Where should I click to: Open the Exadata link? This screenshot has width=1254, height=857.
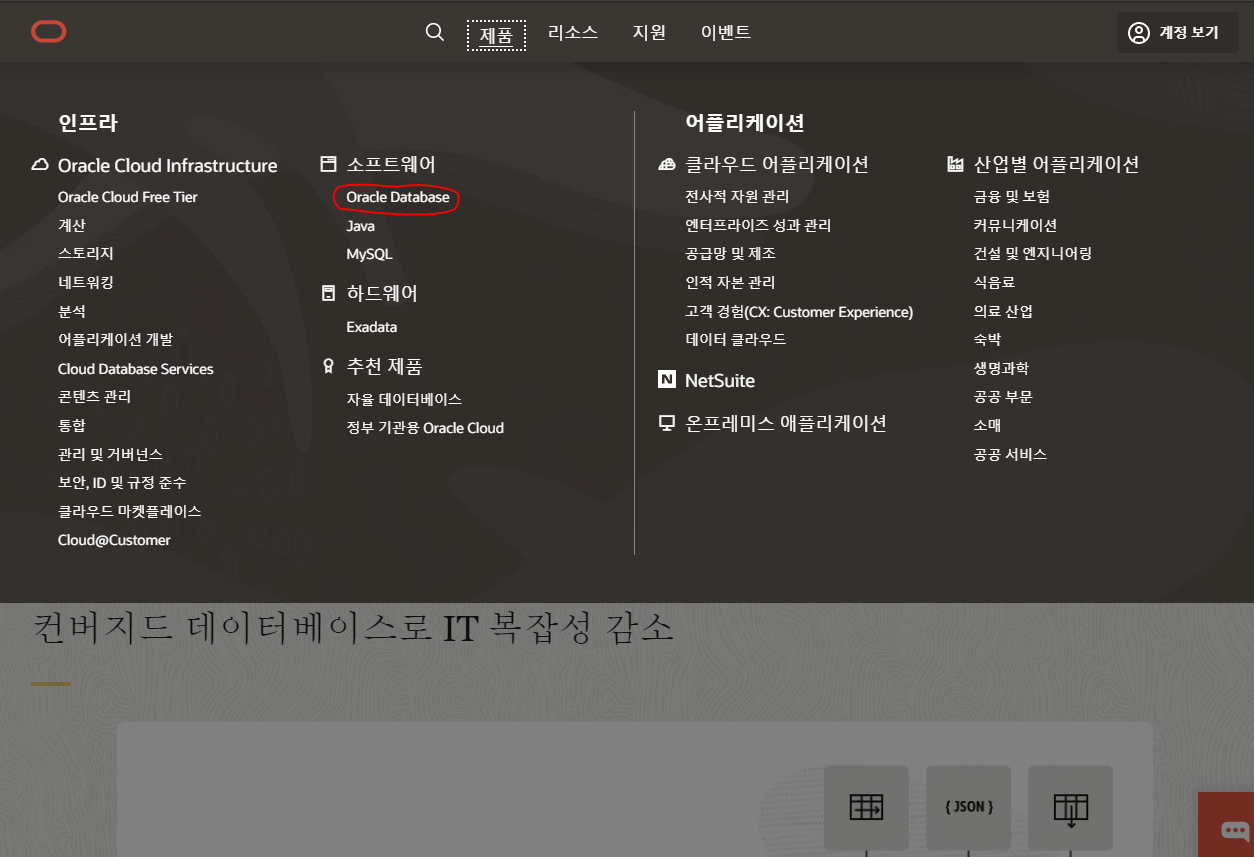[372, 327]
